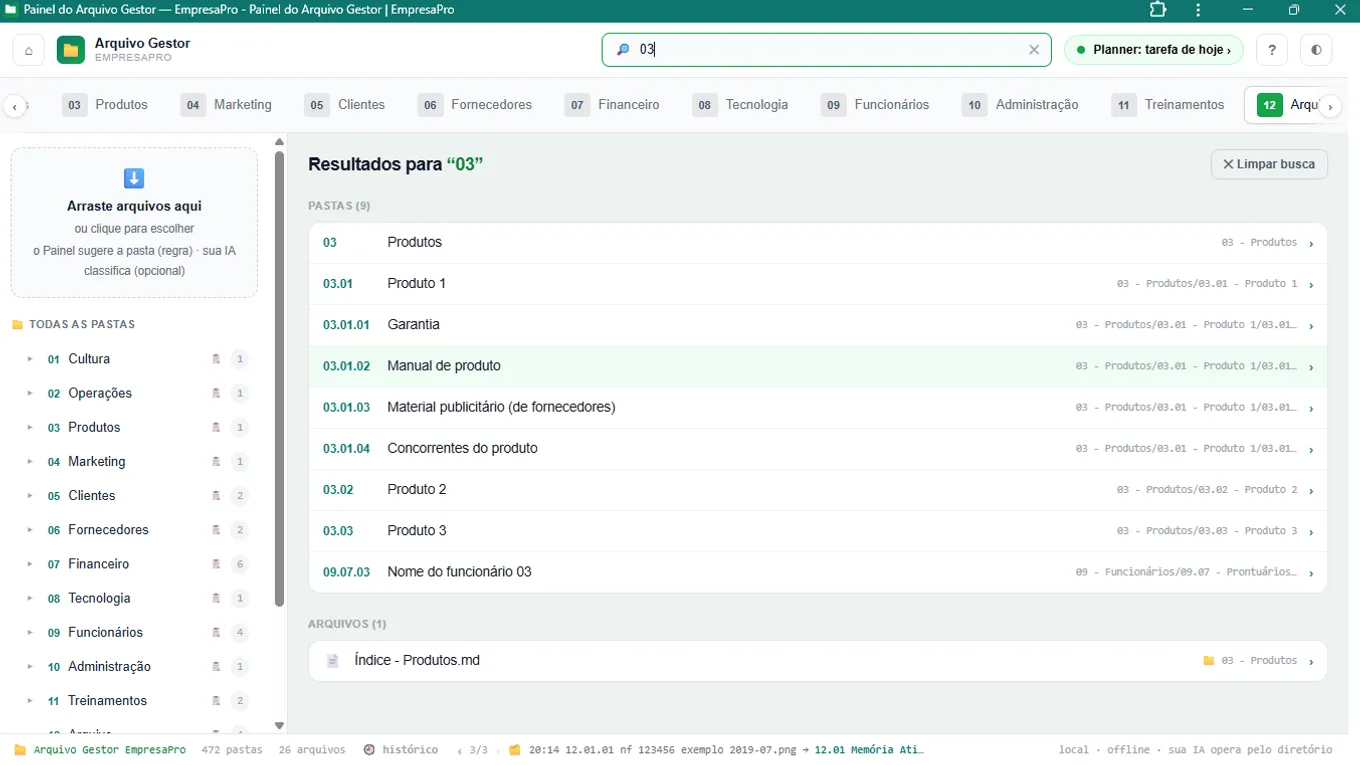Open the browser three-dots menu
1360x765 pixels.
pos(1198,10)
